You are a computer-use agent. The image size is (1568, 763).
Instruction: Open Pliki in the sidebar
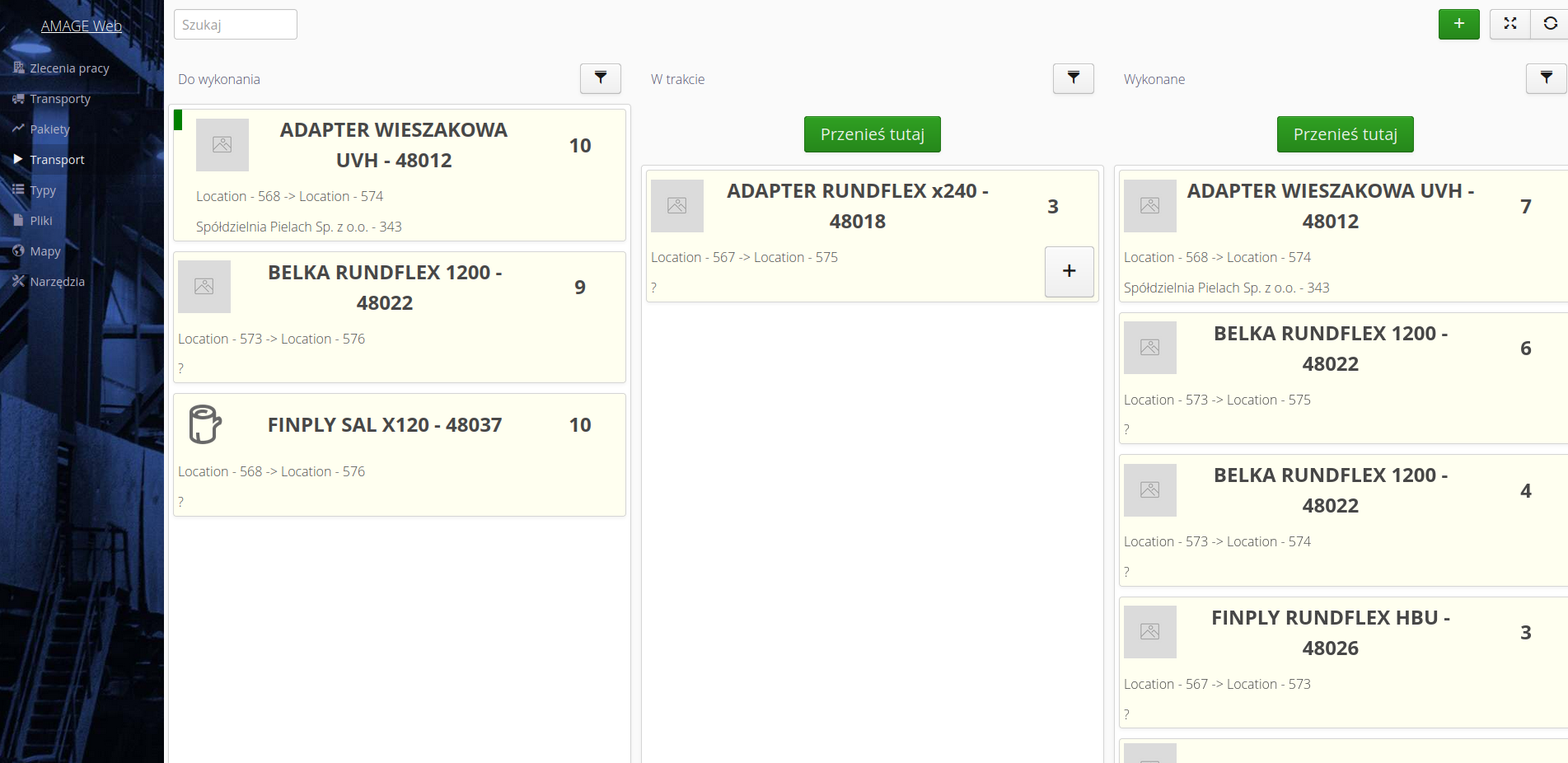41,221
